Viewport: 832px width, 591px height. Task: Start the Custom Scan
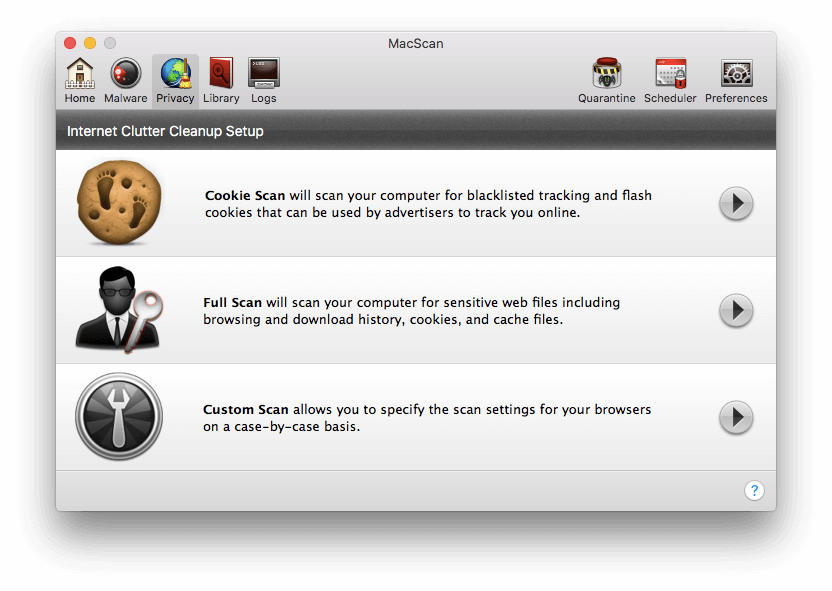pos(736,417)
